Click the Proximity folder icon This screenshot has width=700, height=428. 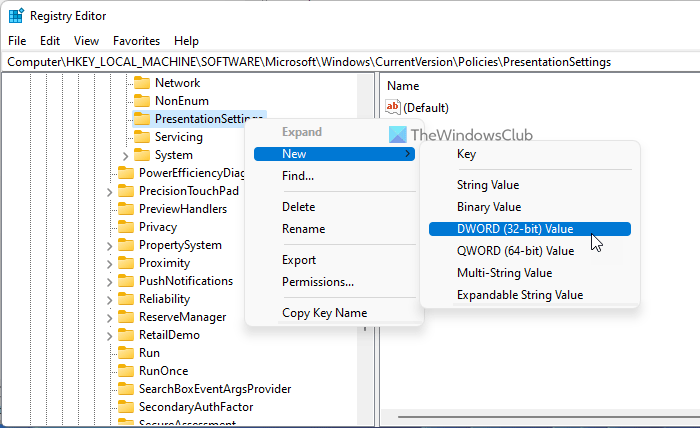(x=126, y=262)
